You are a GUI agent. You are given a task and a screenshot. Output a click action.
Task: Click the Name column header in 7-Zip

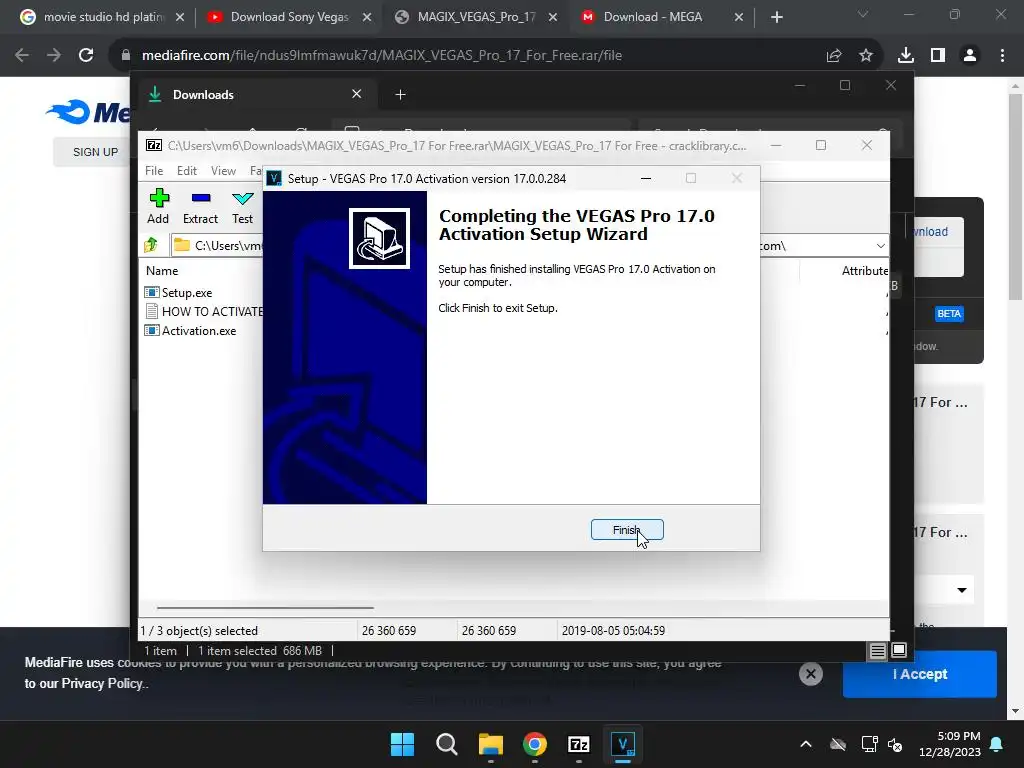[162, 270]
